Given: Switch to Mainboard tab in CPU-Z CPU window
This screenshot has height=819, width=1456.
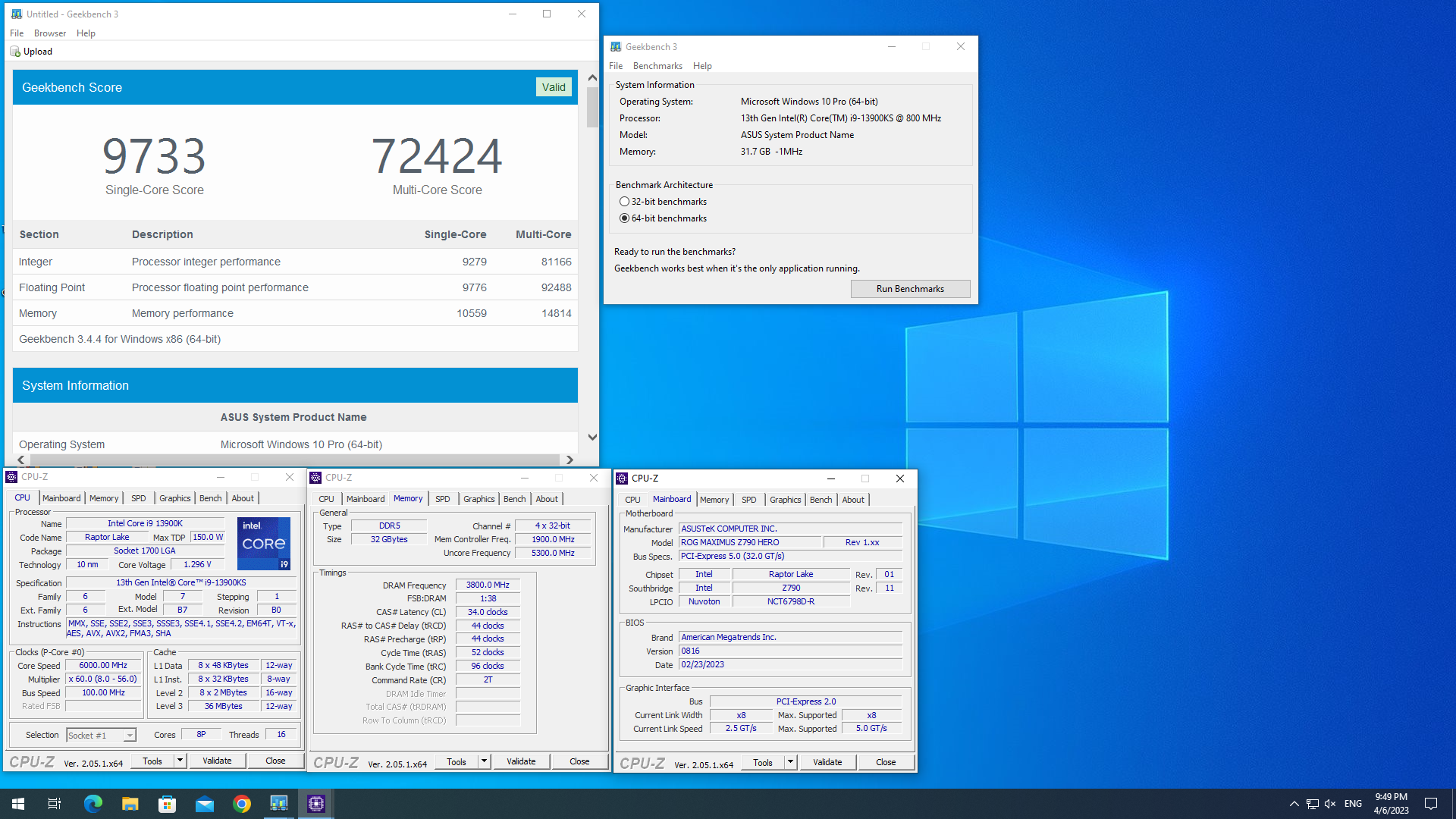Looking at the screenshot, I should click(x=61, y=498).
